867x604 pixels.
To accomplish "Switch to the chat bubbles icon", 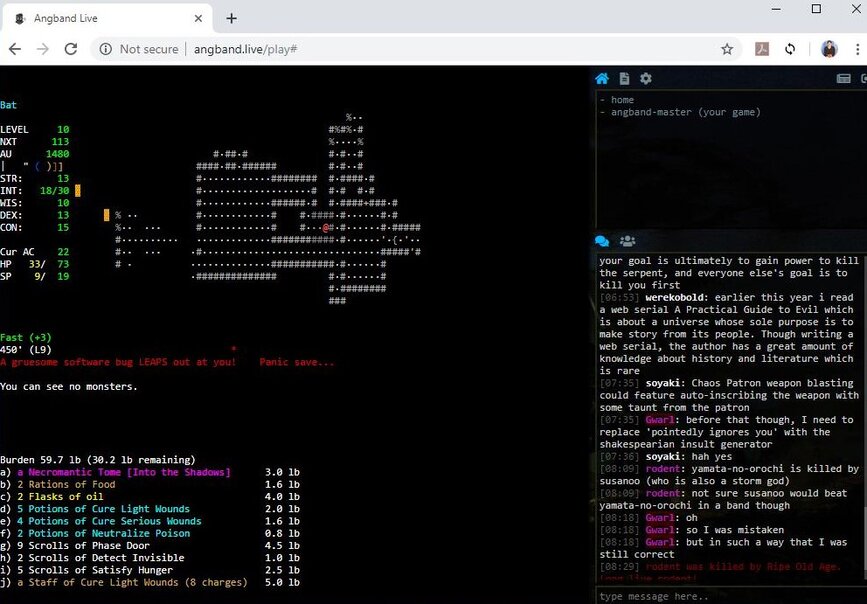I will [x=602, y=241].
